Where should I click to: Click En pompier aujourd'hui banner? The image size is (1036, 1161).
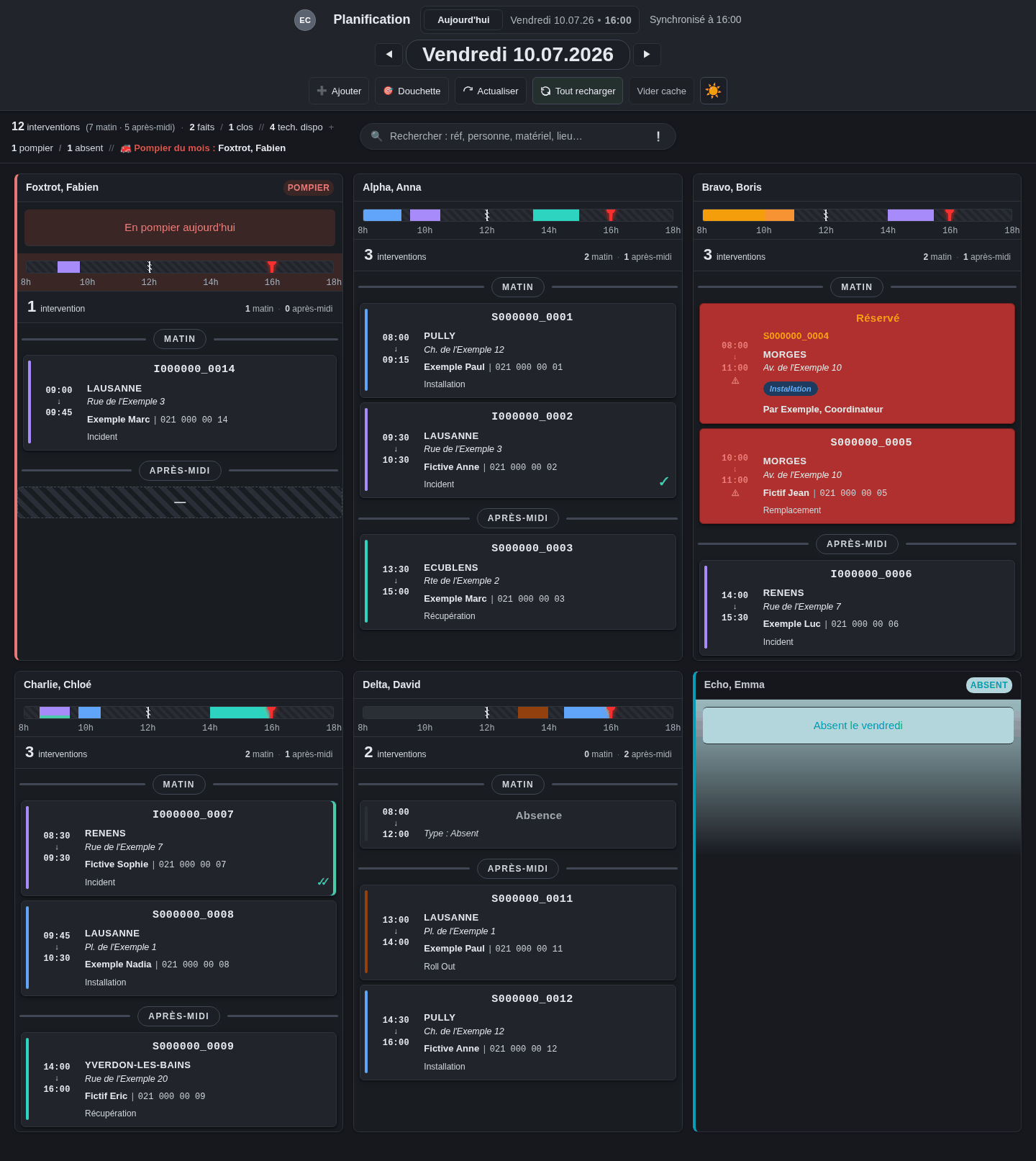pyautogui.click(x=180, y=227)
